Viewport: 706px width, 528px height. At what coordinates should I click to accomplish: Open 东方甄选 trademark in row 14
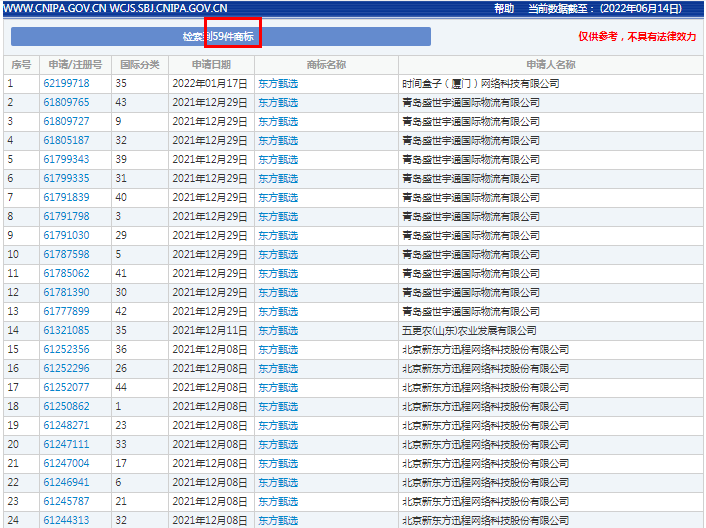278,330
